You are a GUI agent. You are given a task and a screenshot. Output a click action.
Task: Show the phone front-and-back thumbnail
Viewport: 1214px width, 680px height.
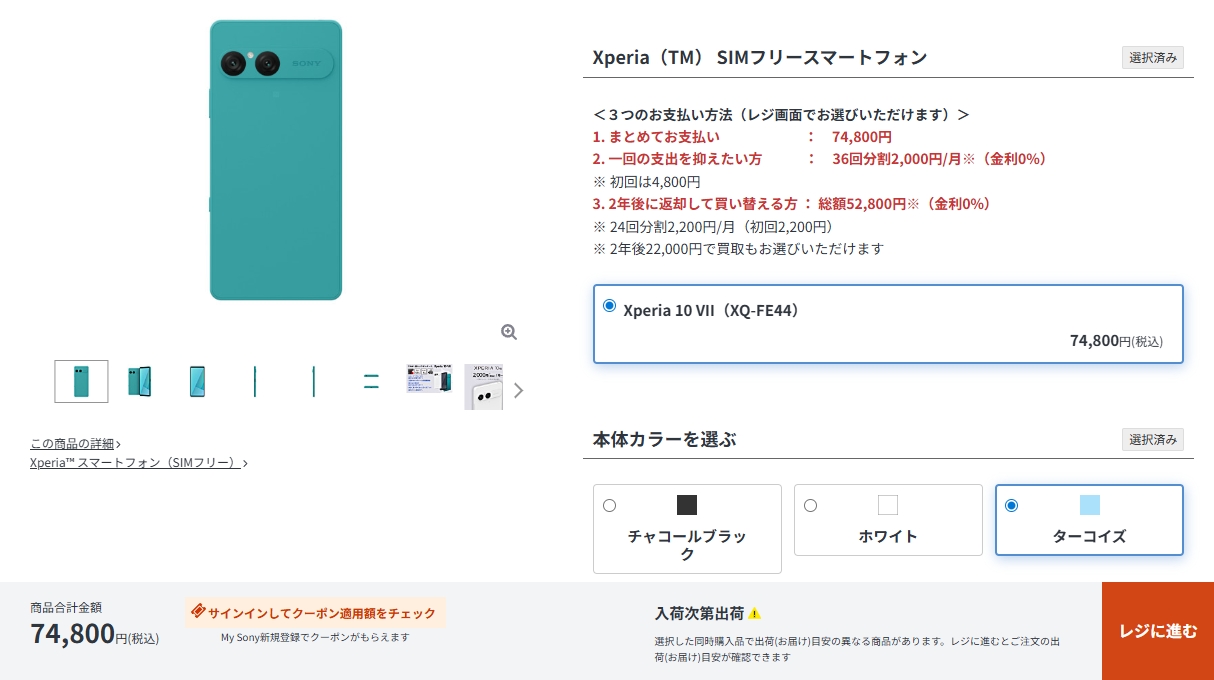pos(139,381)
